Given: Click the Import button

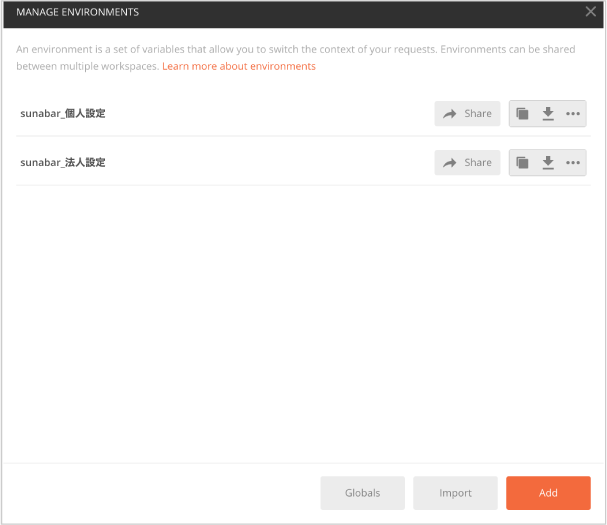Looking at the screenshot, I should pos(455,493).
